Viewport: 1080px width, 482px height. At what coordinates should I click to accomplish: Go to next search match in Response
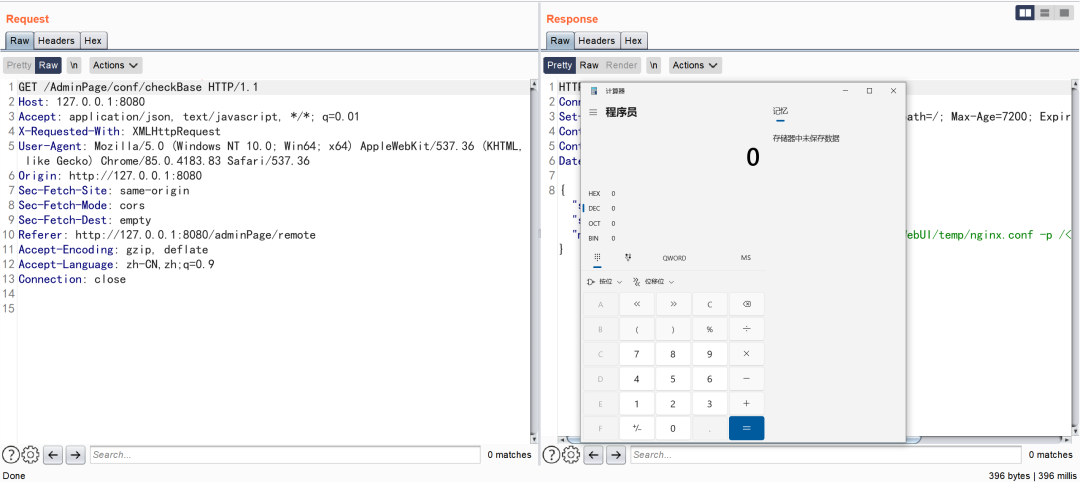(x=616, y=454)
